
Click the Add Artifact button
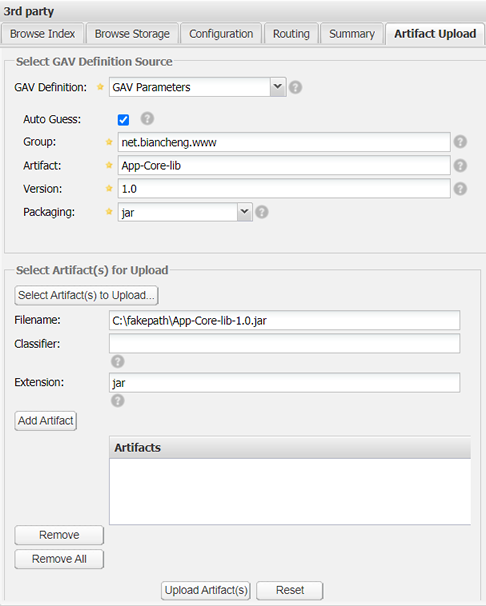(x=46, y=420)
